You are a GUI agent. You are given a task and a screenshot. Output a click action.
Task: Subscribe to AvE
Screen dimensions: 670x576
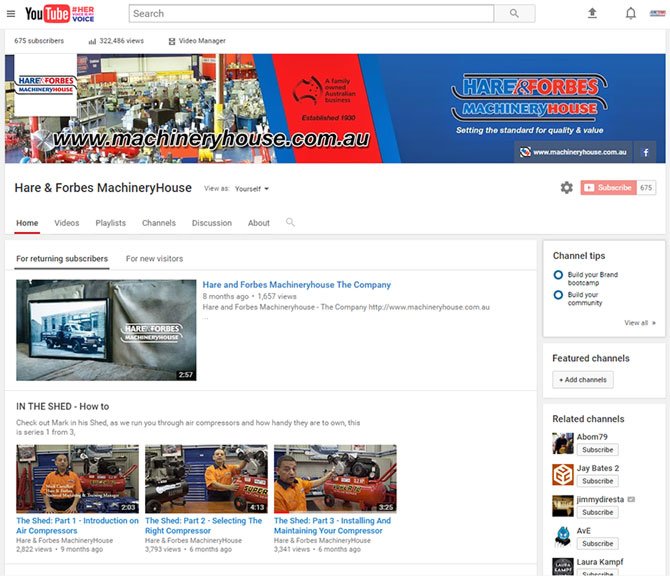(x=597, y=544)
